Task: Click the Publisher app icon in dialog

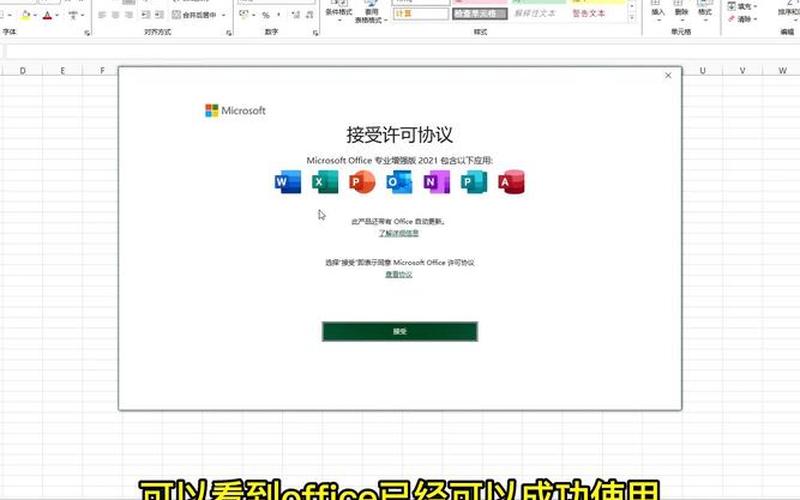Action: pos(474,182)
